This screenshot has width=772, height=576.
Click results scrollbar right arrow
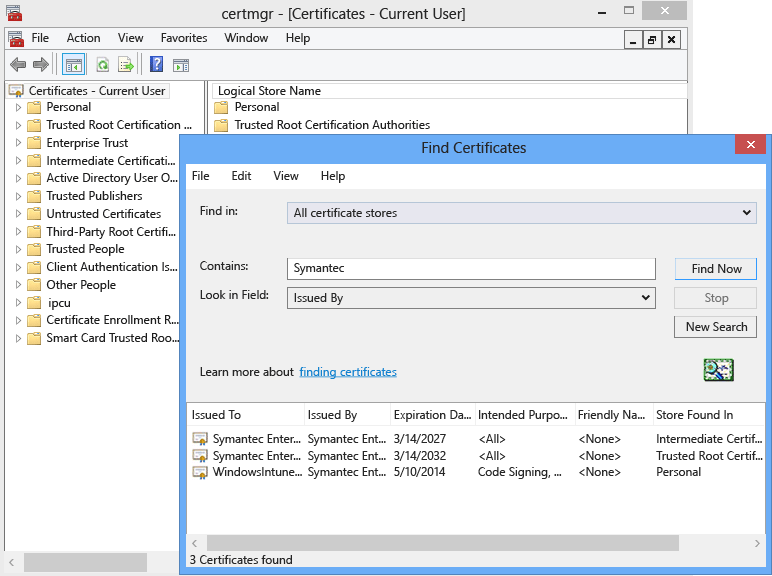(757, 543)
